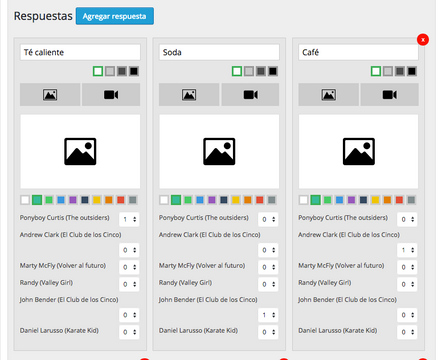Image resolution: width=442 pixels, height=360 pixels.
Task: Pick red background color for Café
Action: (x=399, y=200)
